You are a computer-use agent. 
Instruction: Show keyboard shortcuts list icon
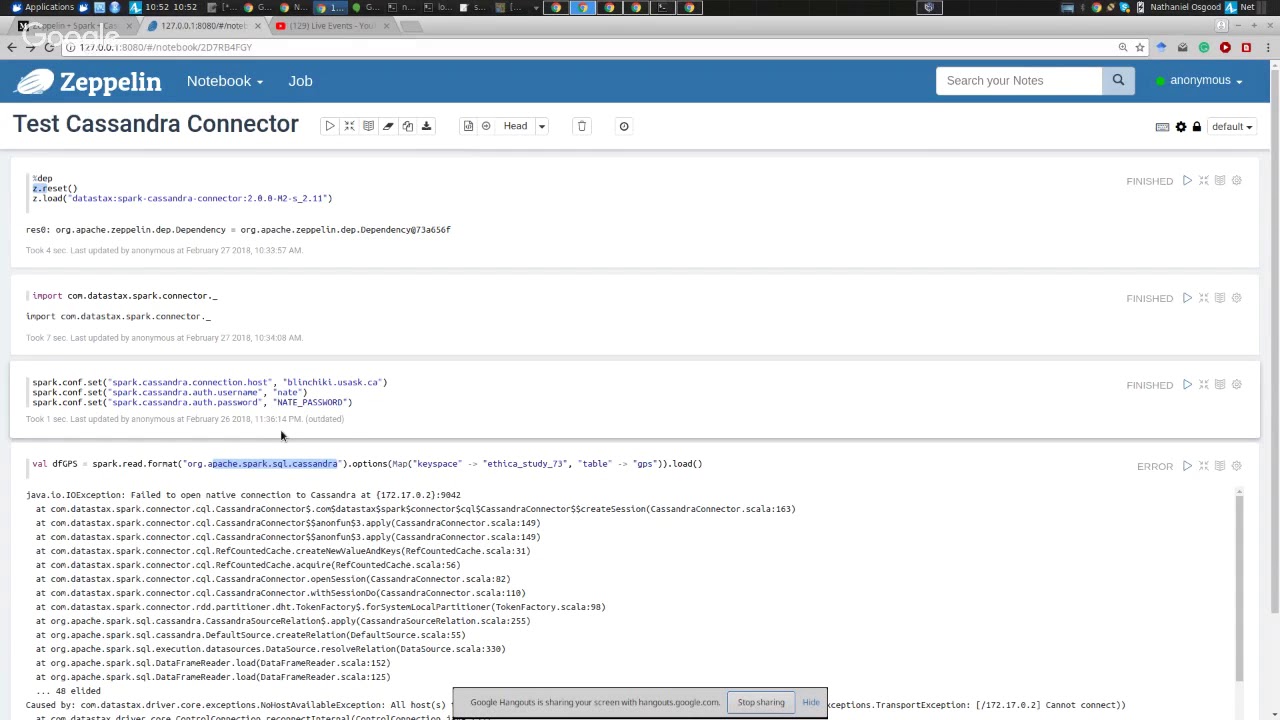(x=1162, y=127)
